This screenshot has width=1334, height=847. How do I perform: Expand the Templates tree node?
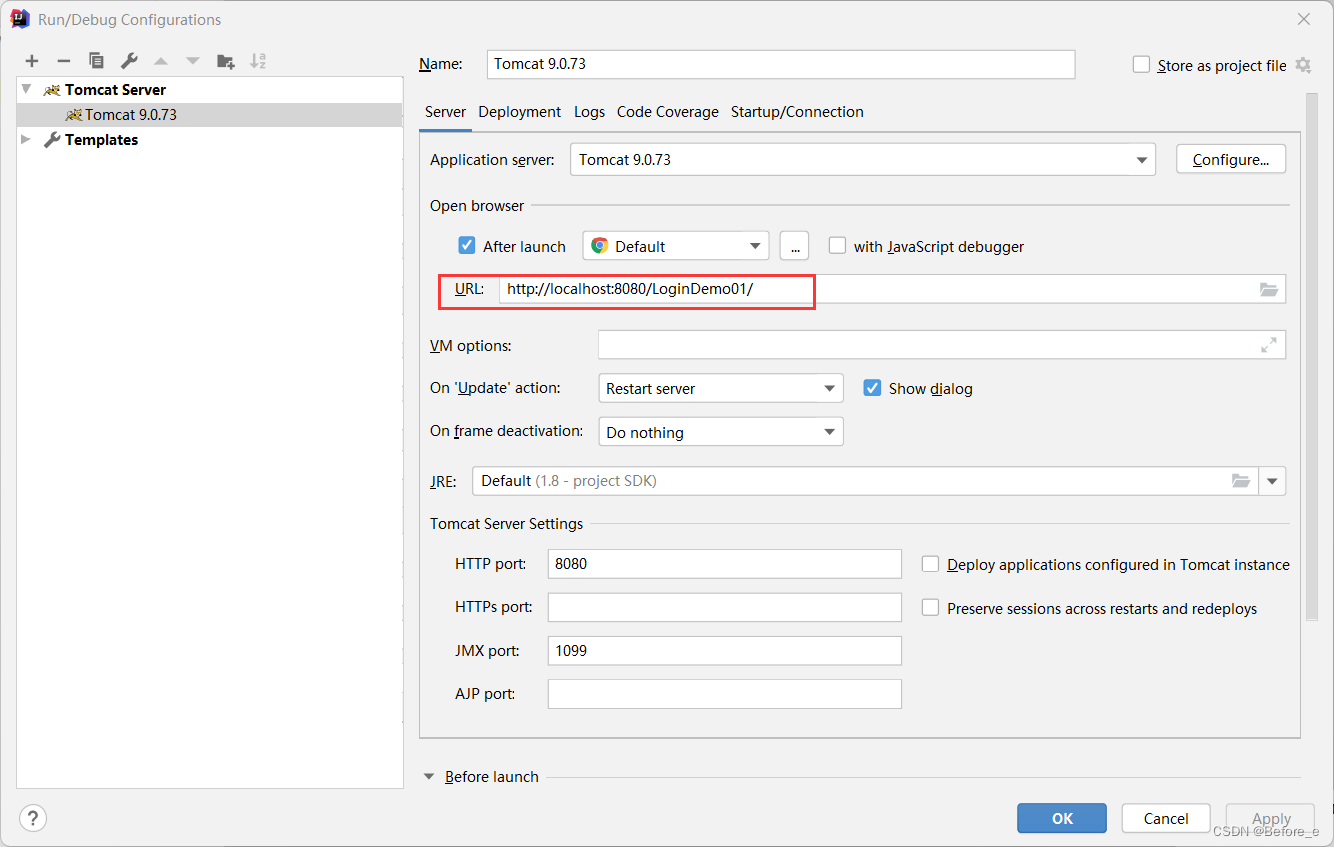(x=27, y=140)
